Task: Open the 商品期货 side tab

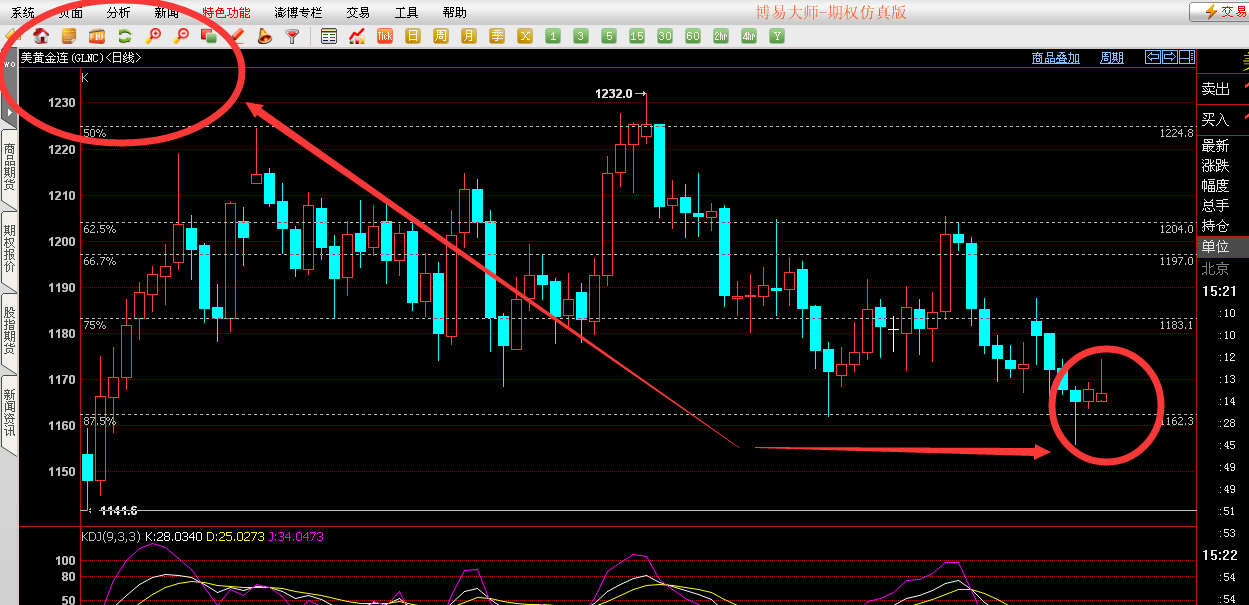Action: (9, 168)
